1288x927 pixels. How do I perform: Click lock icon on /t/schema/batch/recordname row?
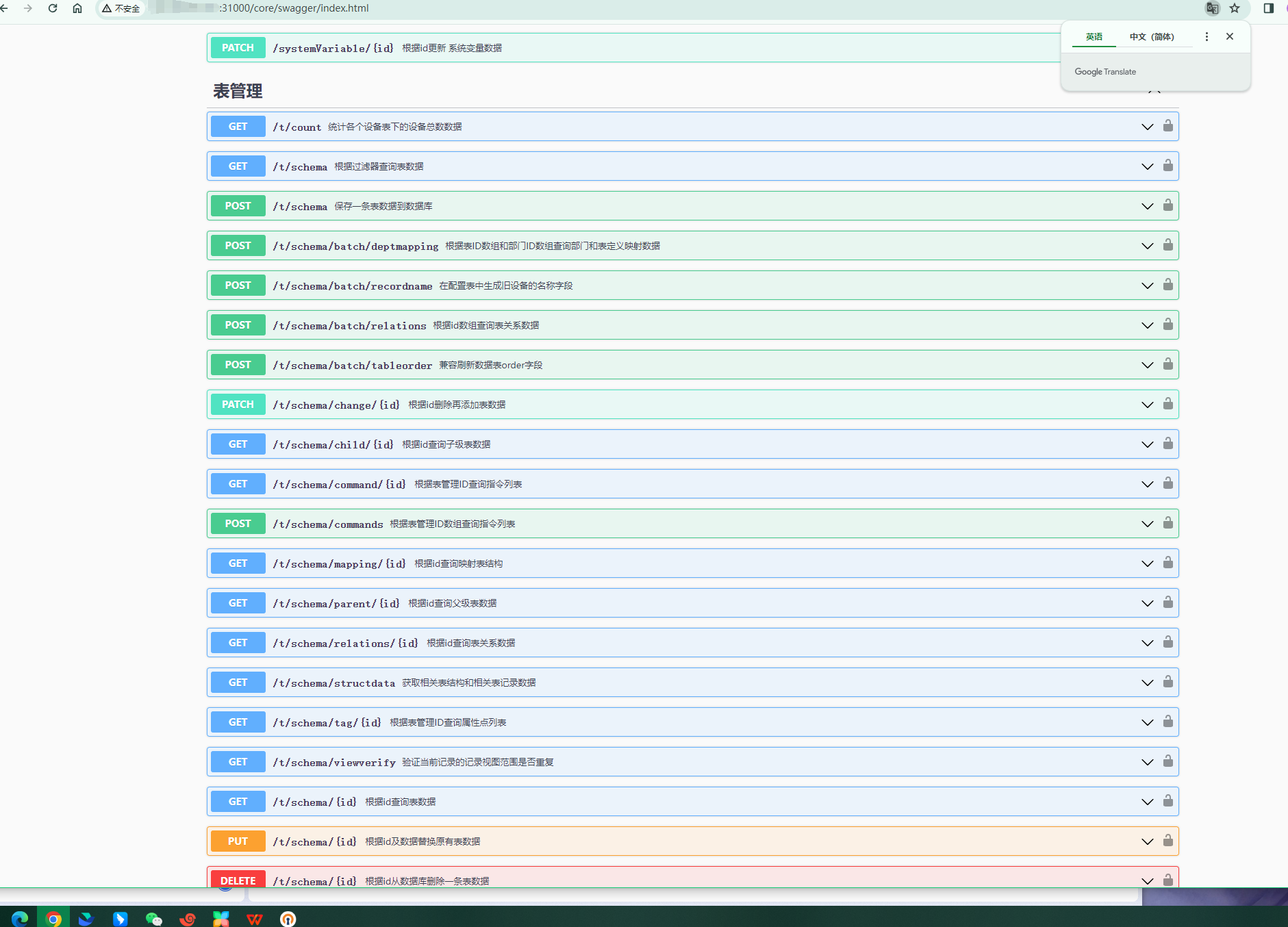(x=1168, y=285)
